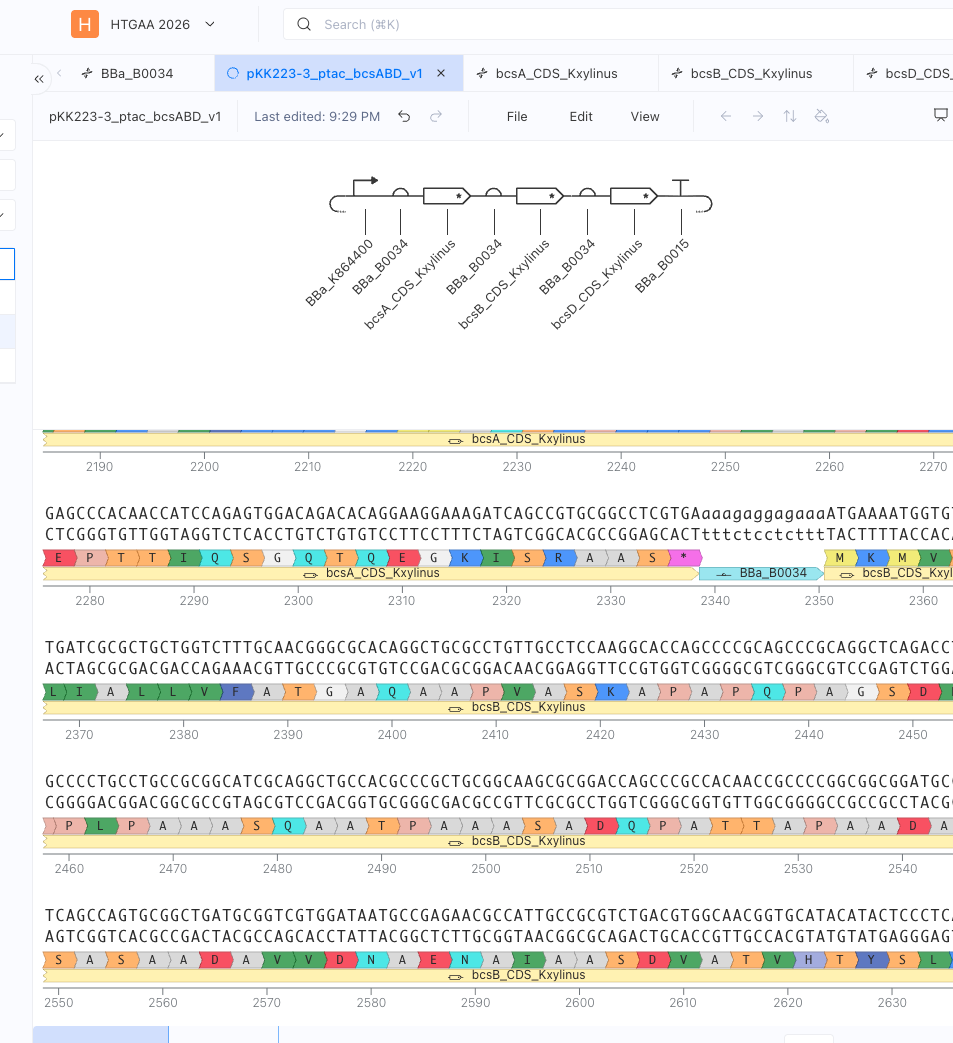Select the bcsA_CDS_Kxylinus diagram label
Image resolution: width=953 pixels, height=1043 pixels.
[410, 284]
